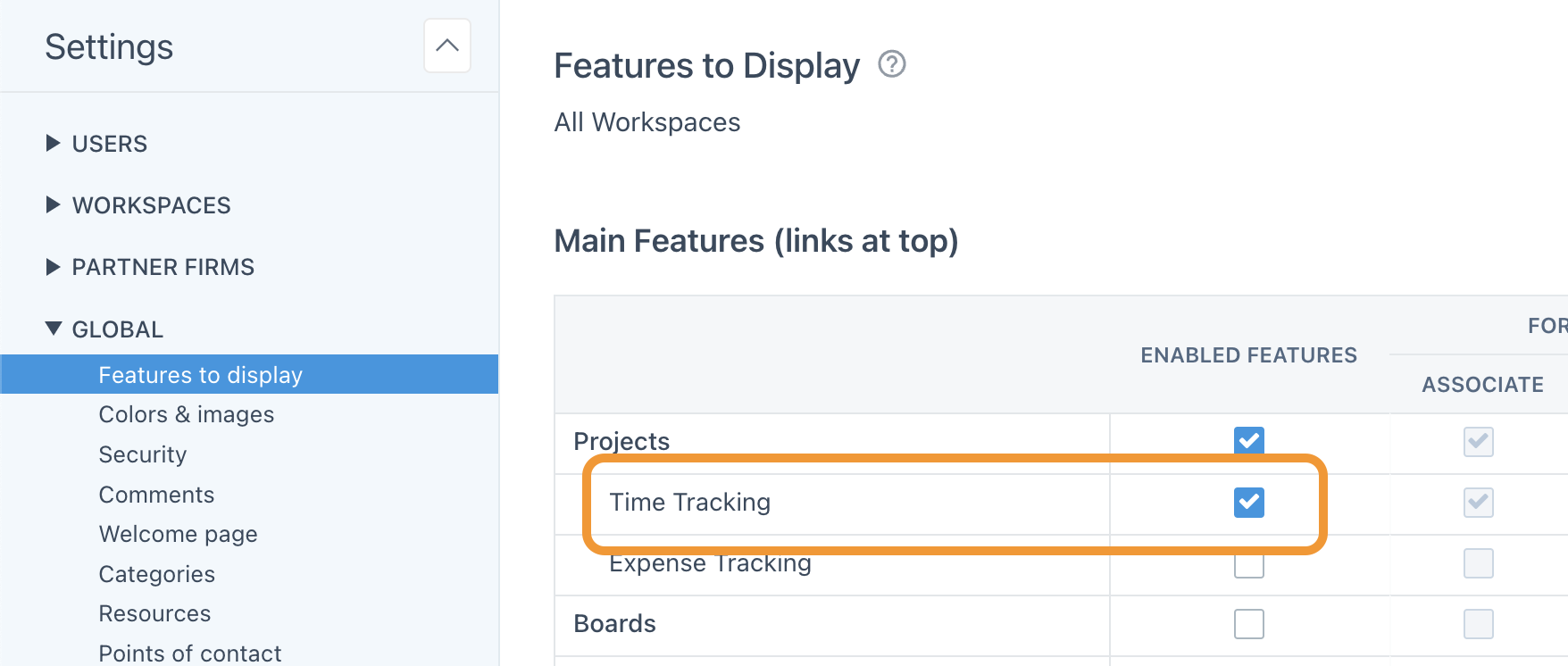Collapse the Settings panel with the chevron button
1568x666 pixels.
[446, 46]
